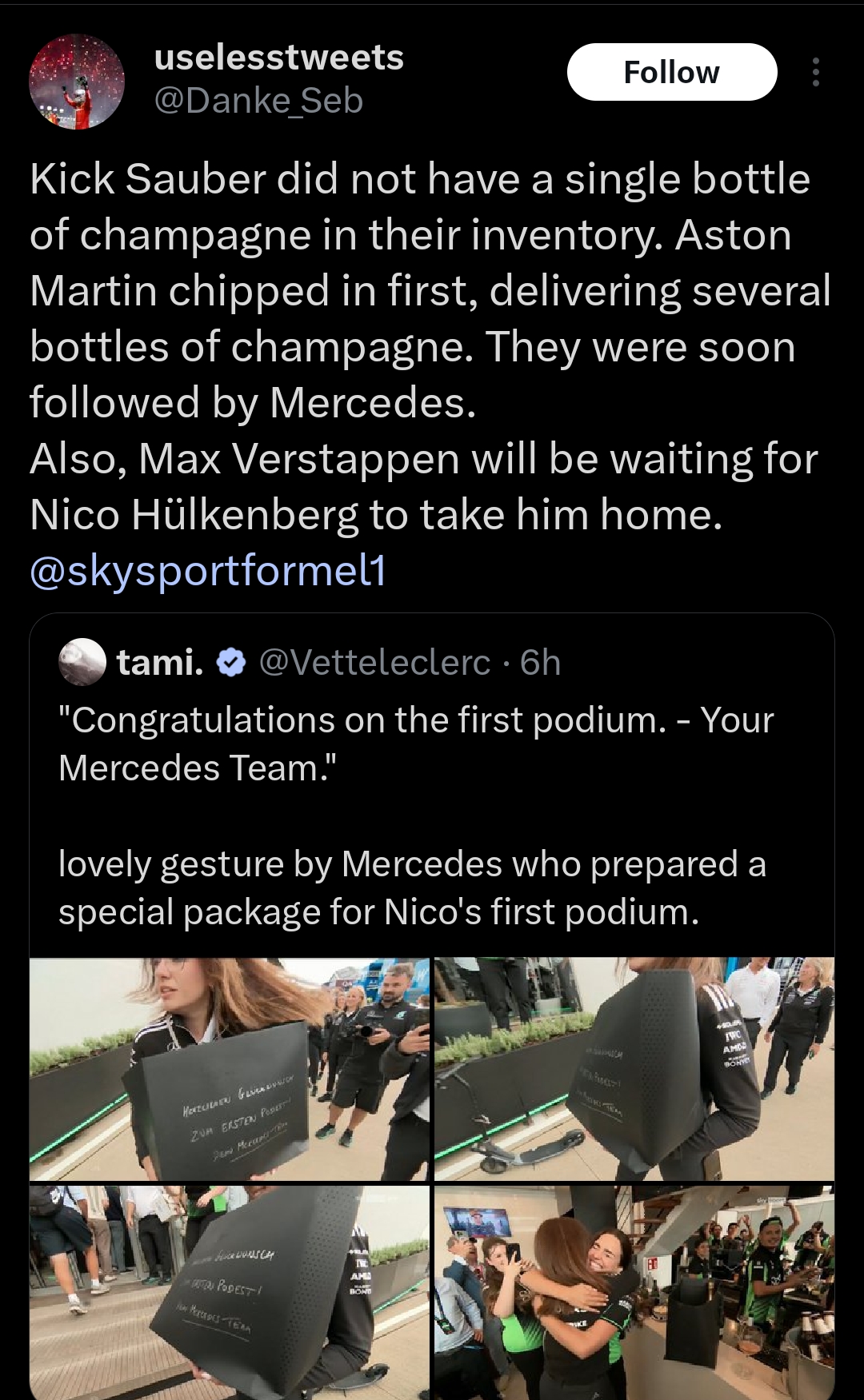The image size is (864, 1400).
Task: Open the @Vetteleclerc handle in quoted tweet
Action: (x=374, y=663)
